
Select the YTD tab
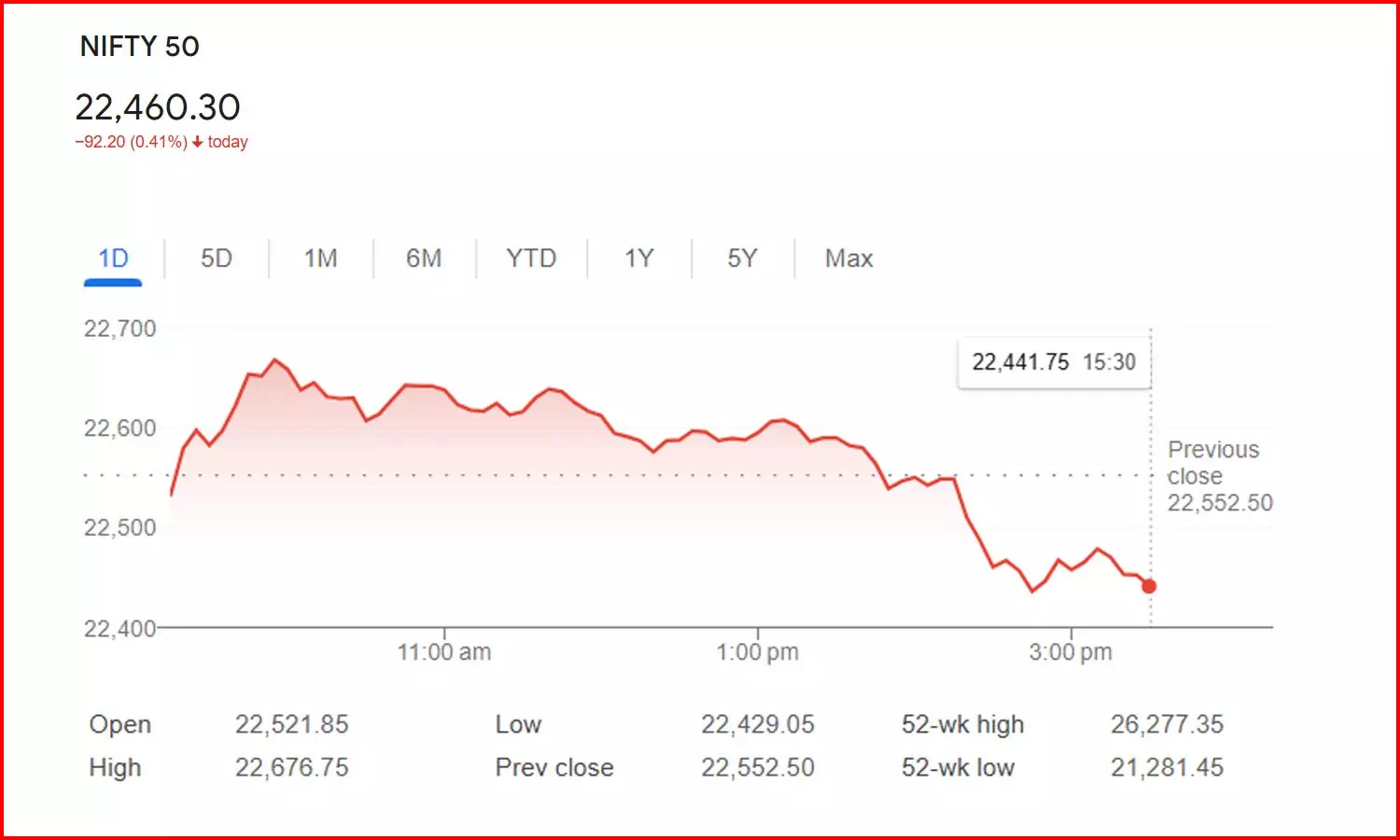[531, 259]
